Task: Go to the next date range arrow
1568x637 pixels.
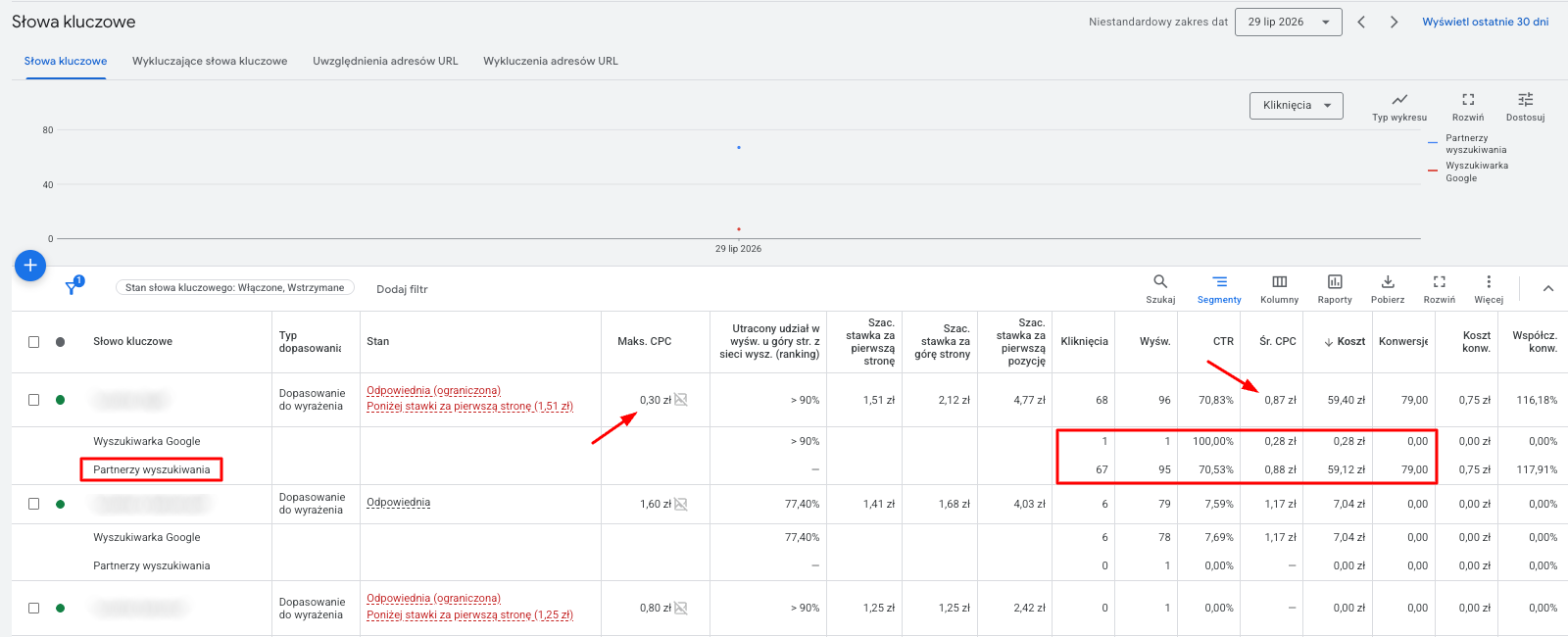Action: (x=1394, y=22)
